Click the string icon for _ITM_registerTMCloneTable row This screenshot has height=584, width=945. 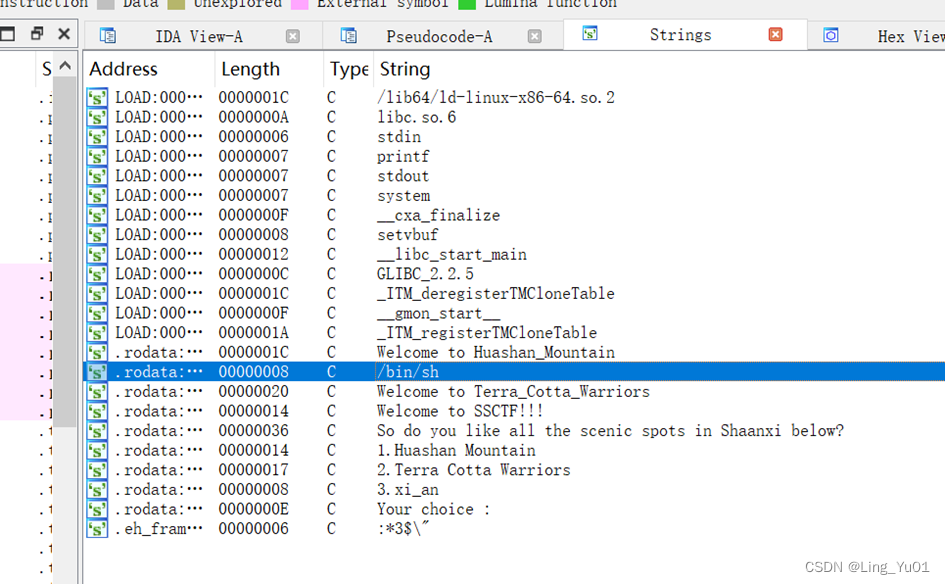coord(97,333)
